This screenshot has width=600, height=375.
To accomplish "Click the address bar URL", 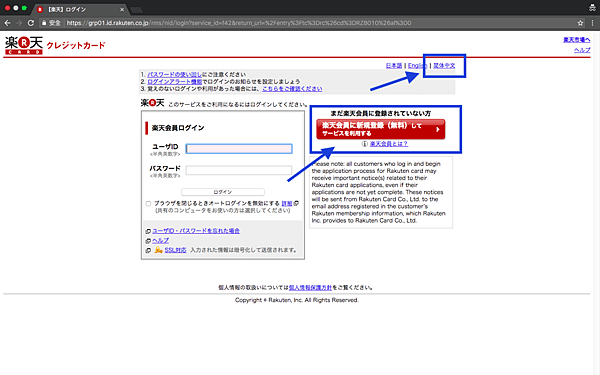I will [x=239, y=23].
